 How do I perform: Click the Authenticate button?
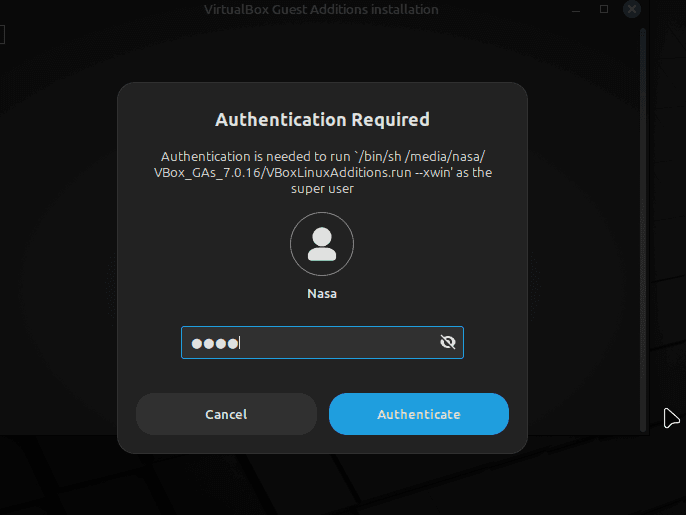click(419, 414)
